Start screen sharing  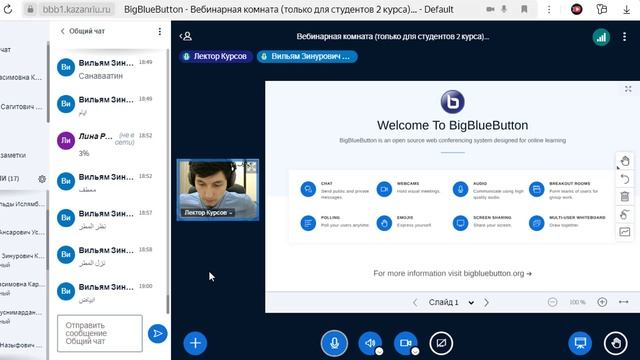click(x=441, y=343)
